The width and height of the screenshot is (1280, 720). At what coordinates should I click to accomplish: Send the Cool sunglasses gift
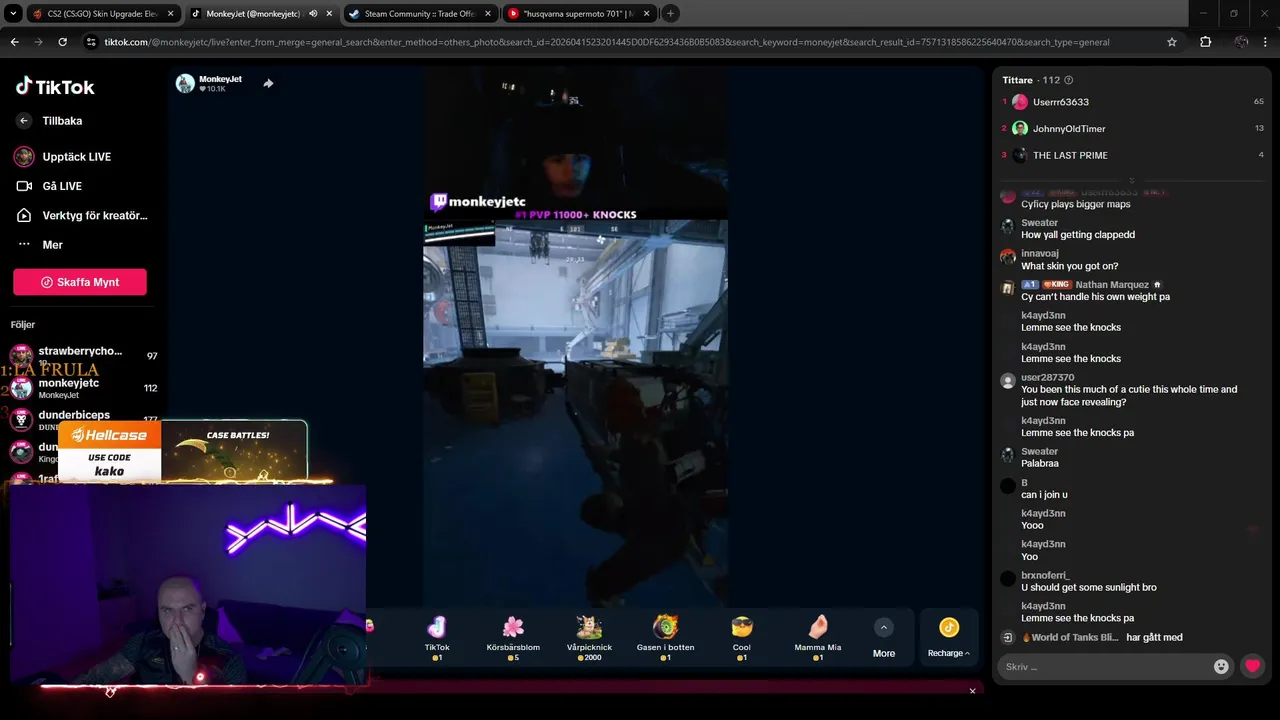(x=741, y=637)
